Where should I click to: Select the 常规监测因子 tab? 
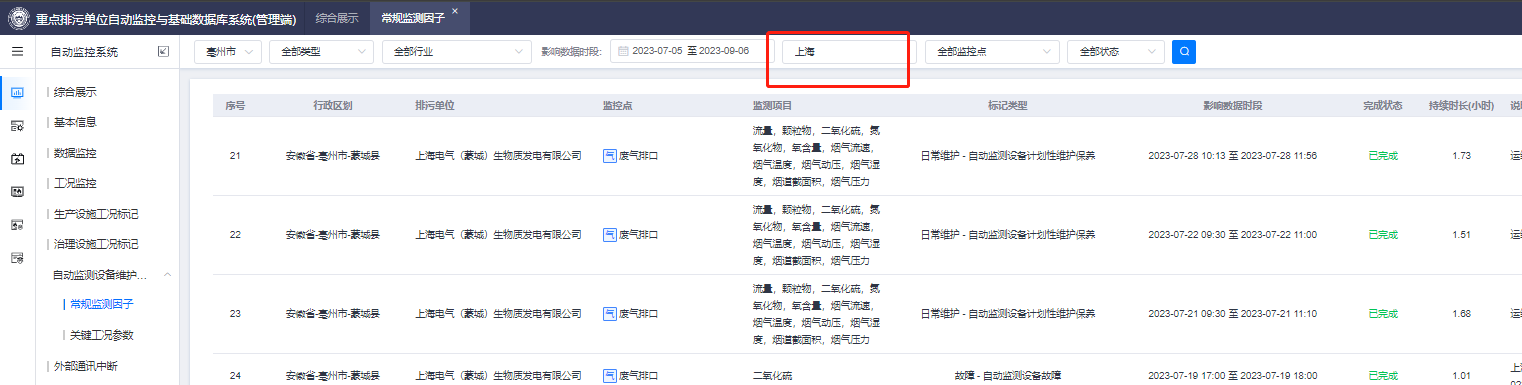click(x=412, y=18)
